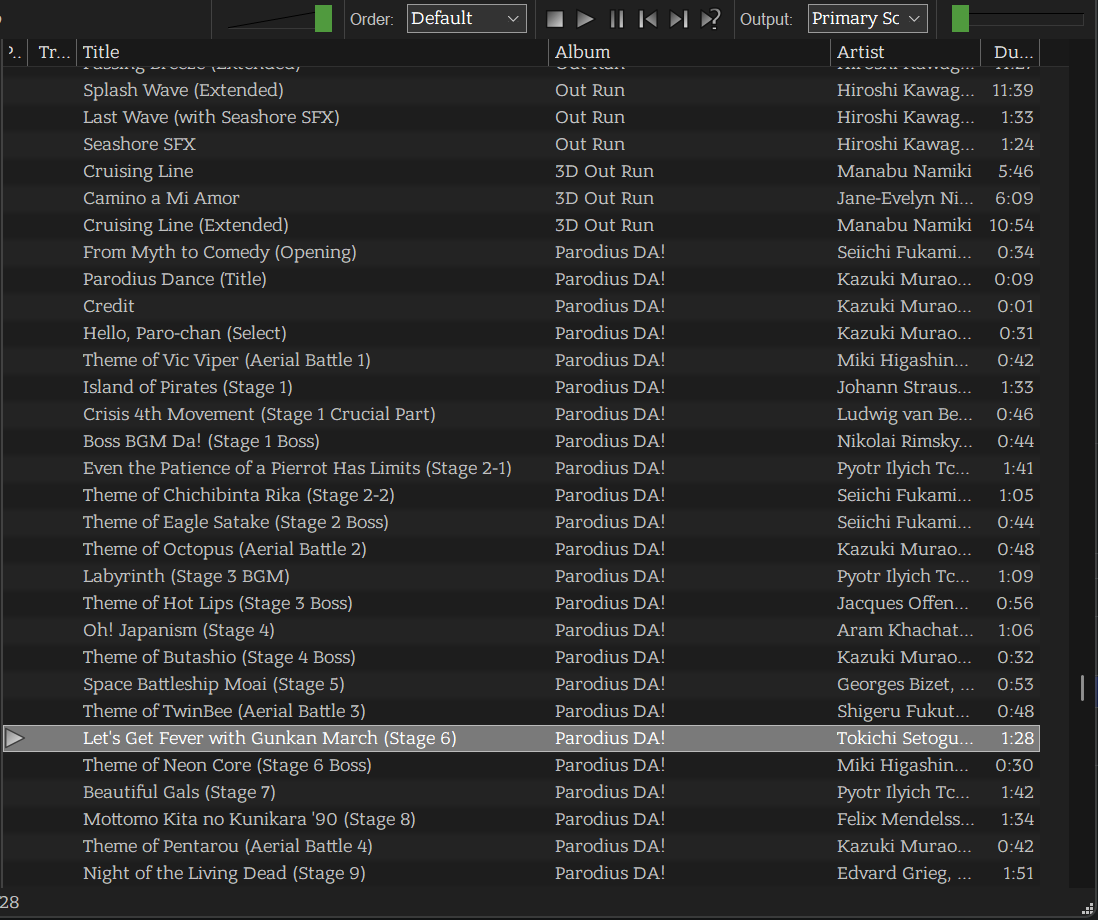Screen dimensions: 1098x920
Task: Click the seekbar position handle
Action: (x=960, y=18)
